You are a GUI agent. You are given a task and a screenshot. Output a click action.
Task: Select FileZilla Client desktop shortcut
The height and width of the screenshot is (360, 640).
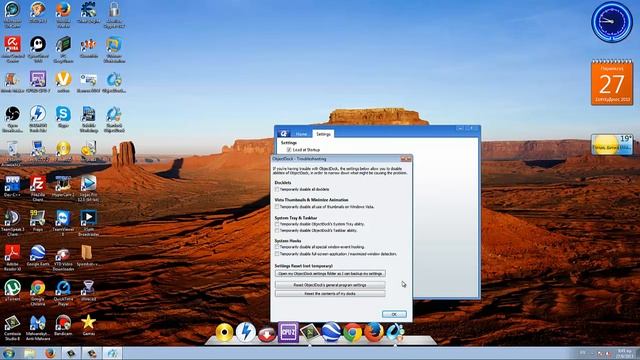(38, 189)
